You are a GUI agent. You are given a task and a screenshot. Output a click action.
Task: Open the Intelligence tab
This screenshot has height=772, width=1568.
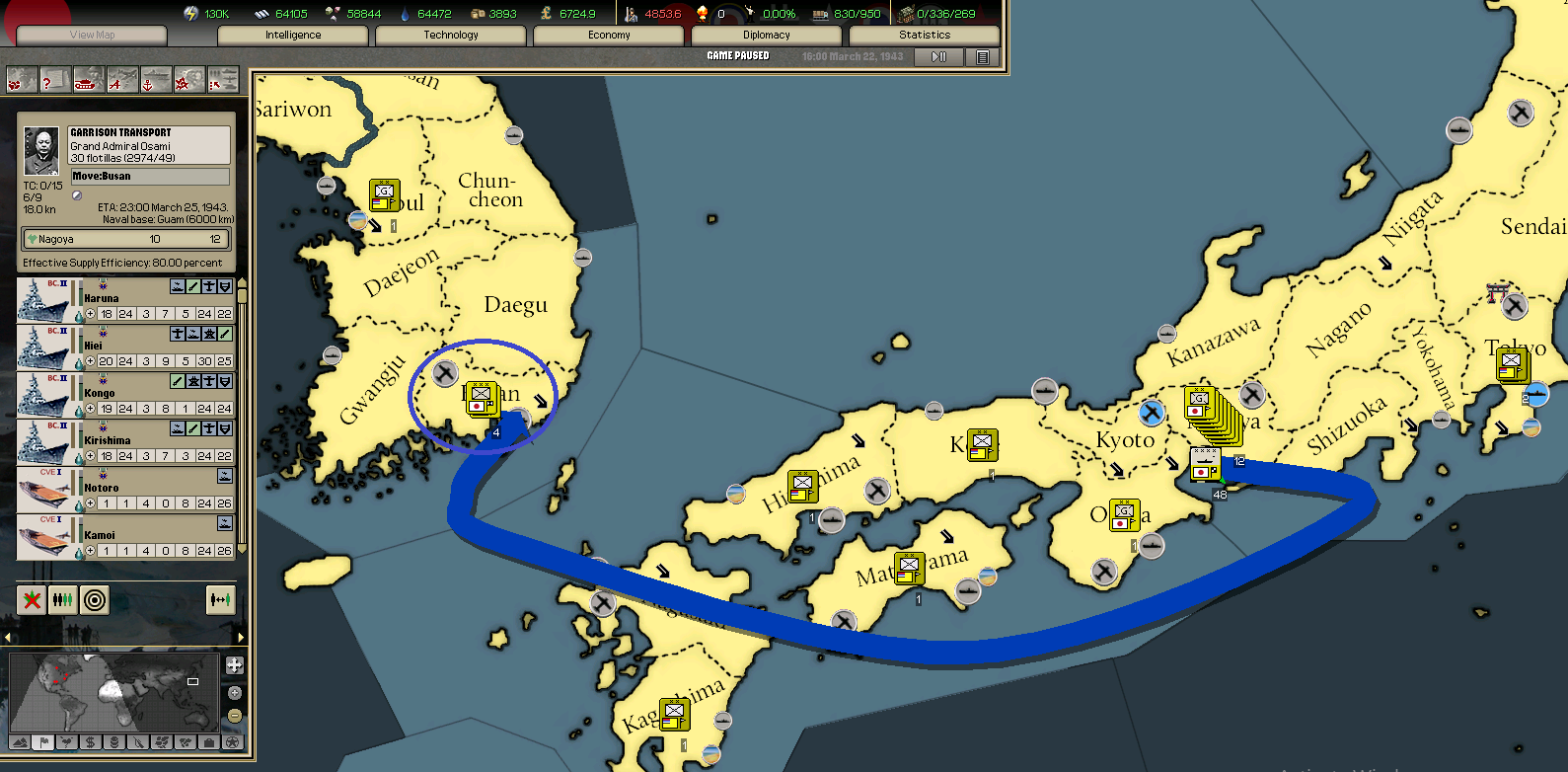coord(293,36)
